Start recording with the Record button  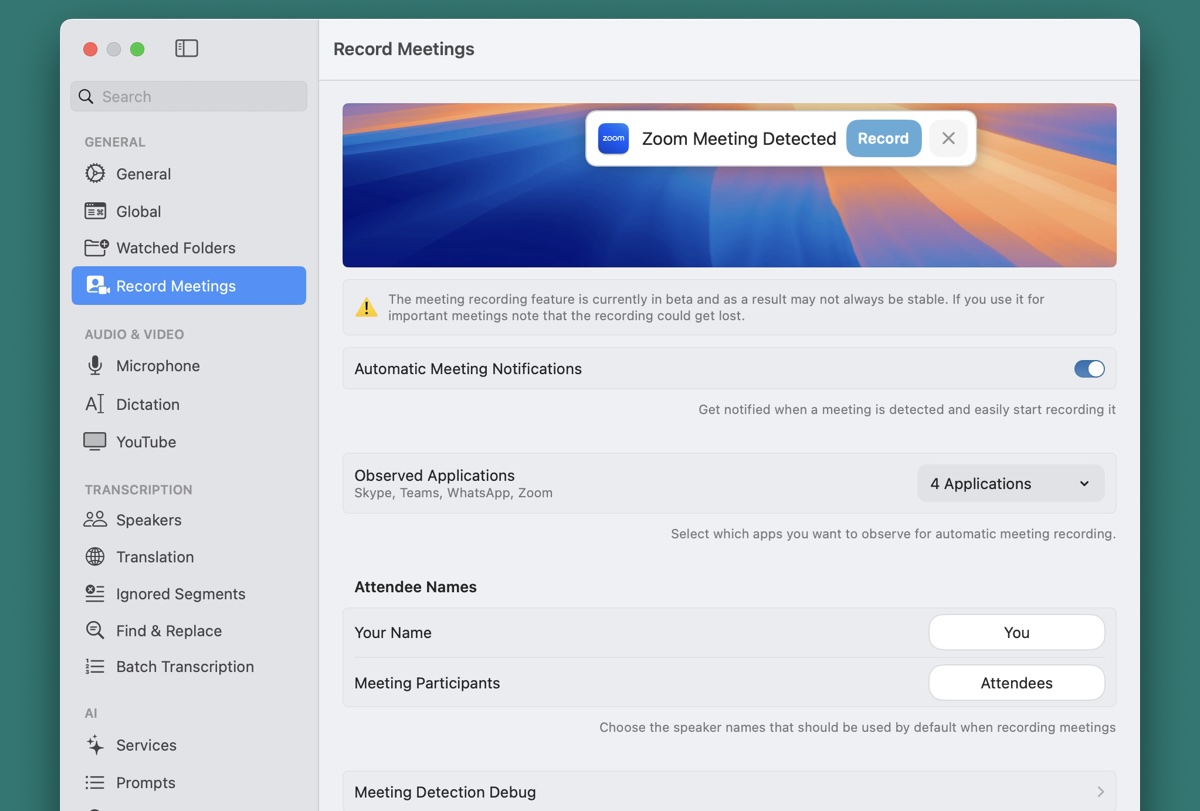coord(883,139)
